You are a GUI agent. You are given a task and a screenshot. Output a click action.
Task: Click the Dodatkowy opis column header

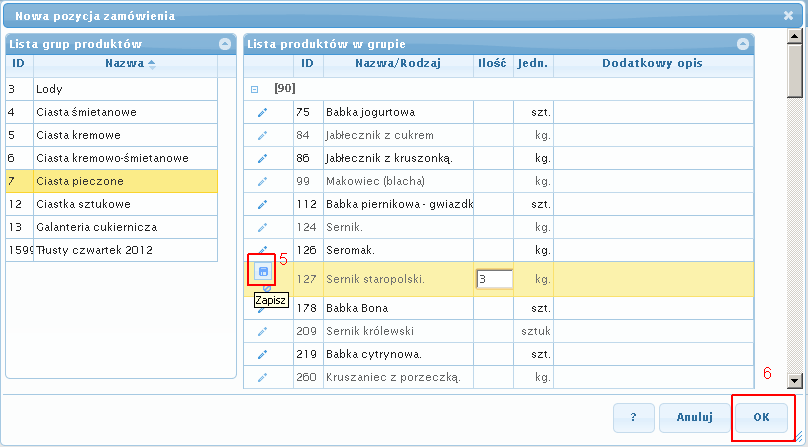[x=653, y=63]
